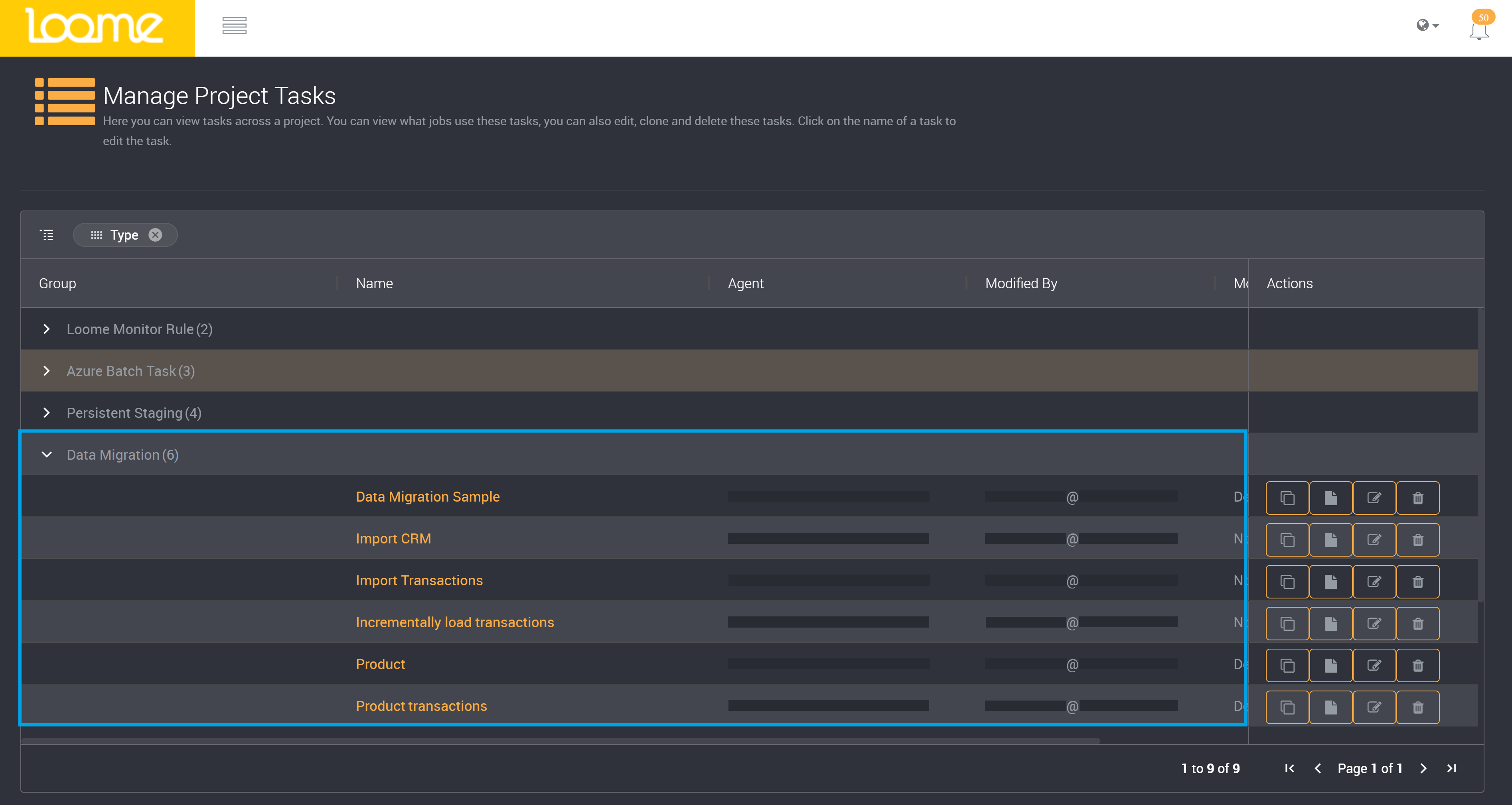Edit the Product task
This screenshot has width=1512, height=805.
click(1374, 665)
